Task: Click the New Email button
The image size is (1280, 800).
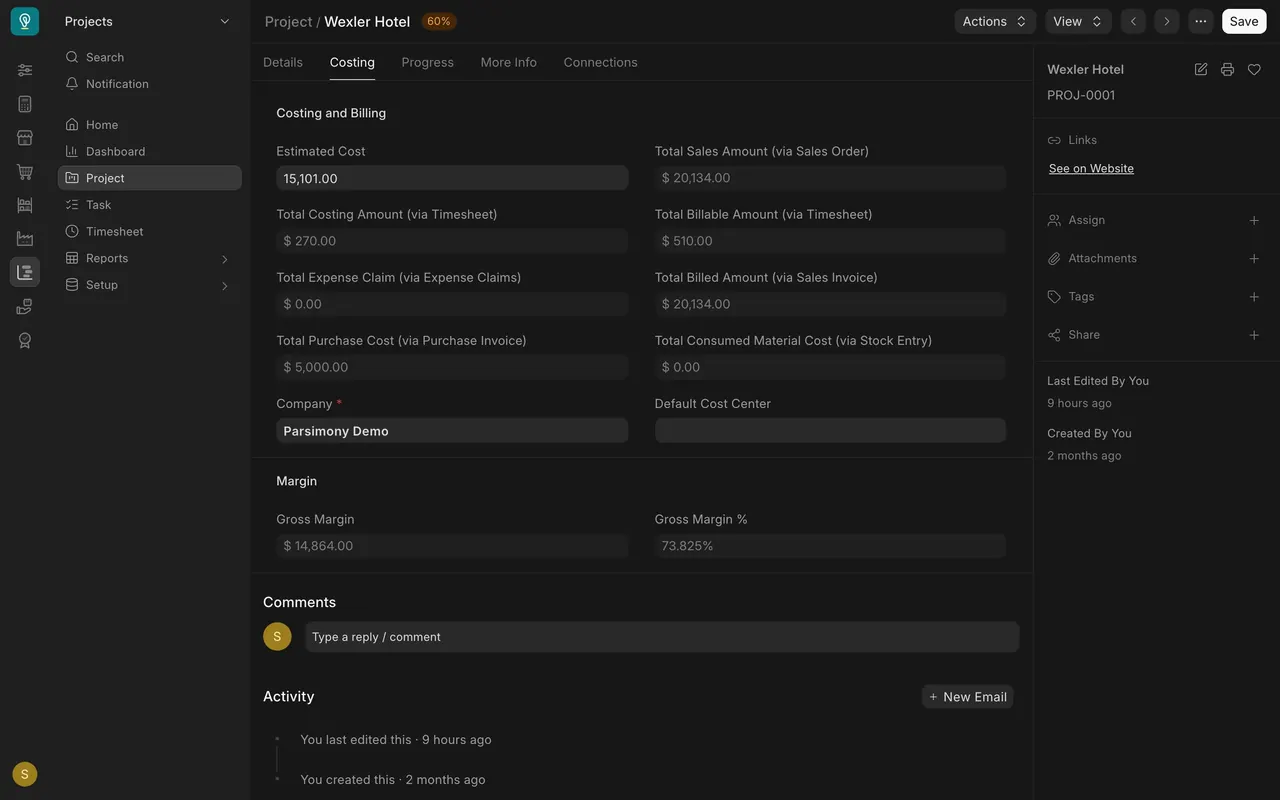Action: click(968, 697)
